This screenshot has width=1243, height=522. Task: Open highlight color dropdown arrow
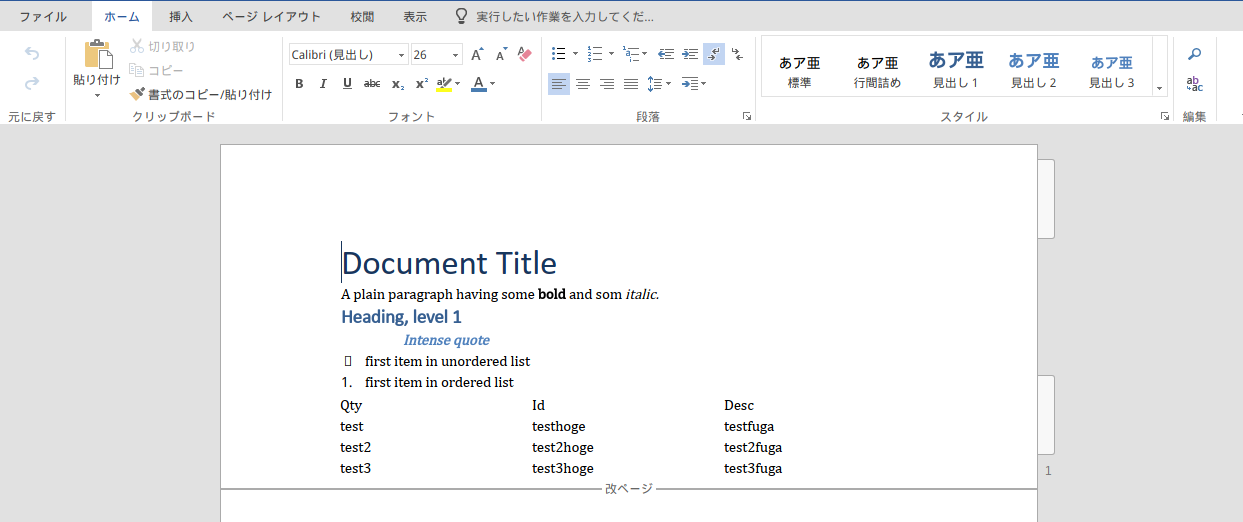[458, 84]
